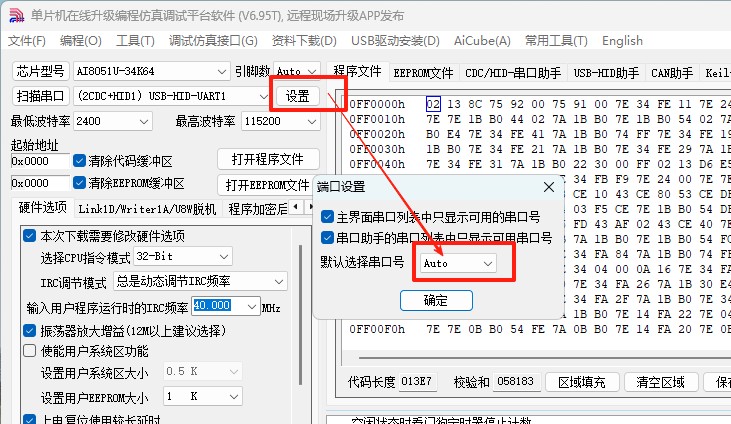The image size is (731, 424).
Task: Open the 资料下载(D) menu
Action: pos(304,41)
